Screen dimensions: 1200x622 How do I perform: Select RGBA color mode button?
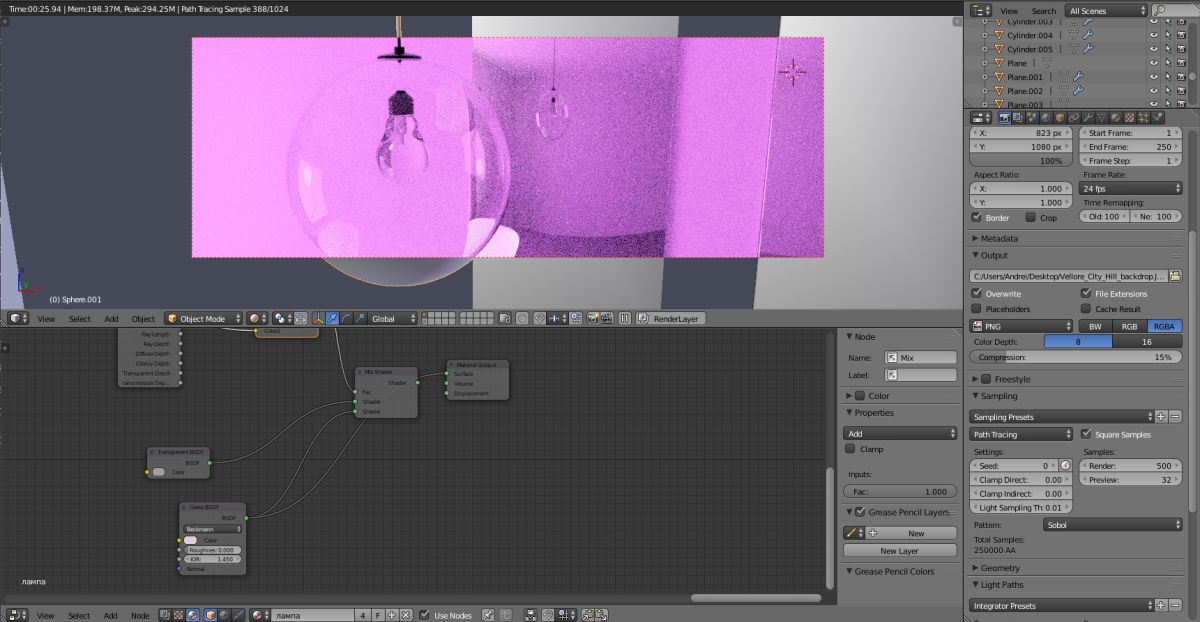click(1165, 326)
